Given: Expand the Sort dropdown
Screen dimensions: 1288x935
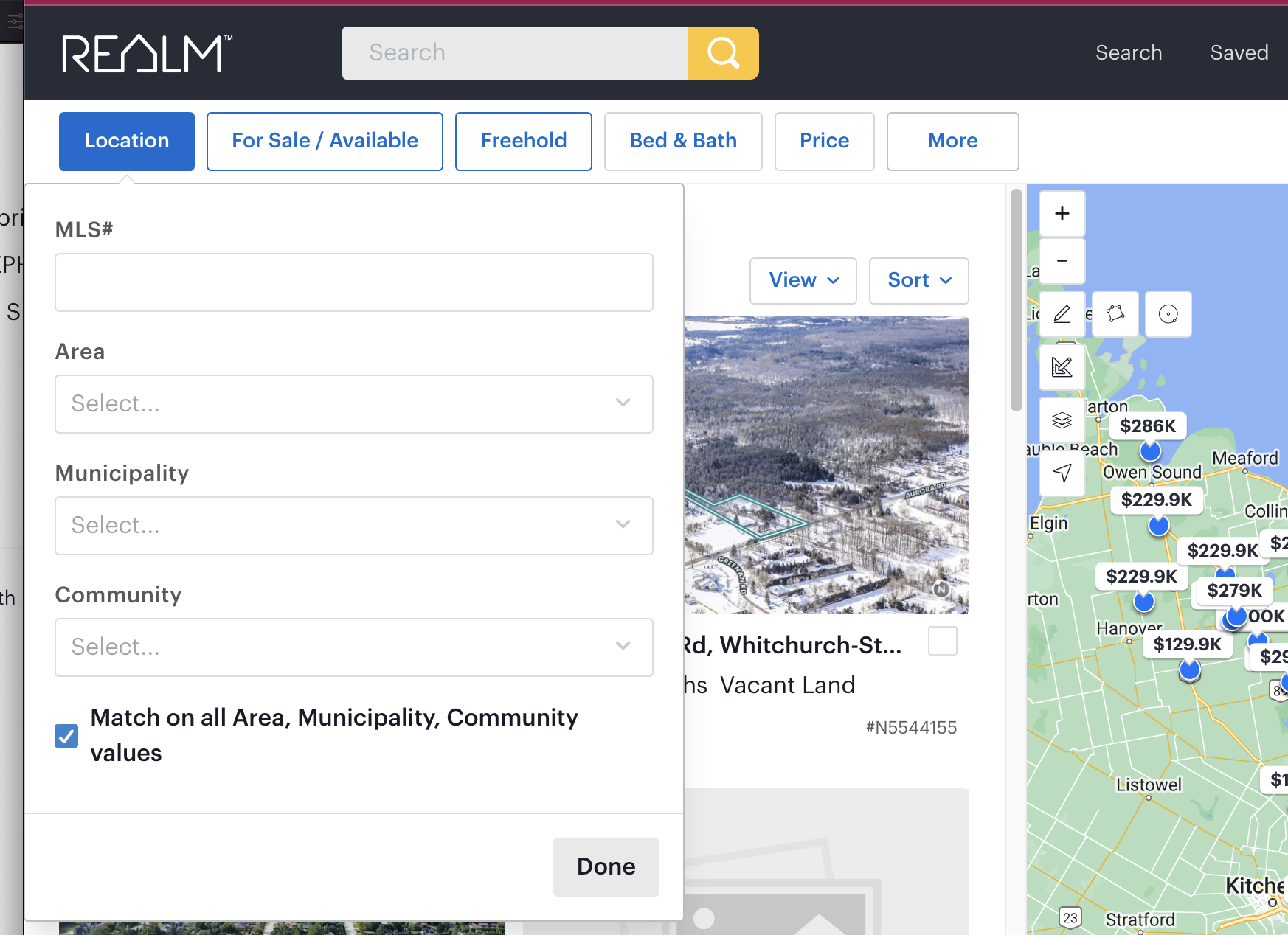Looking at the screenshot, I should 918,280.
